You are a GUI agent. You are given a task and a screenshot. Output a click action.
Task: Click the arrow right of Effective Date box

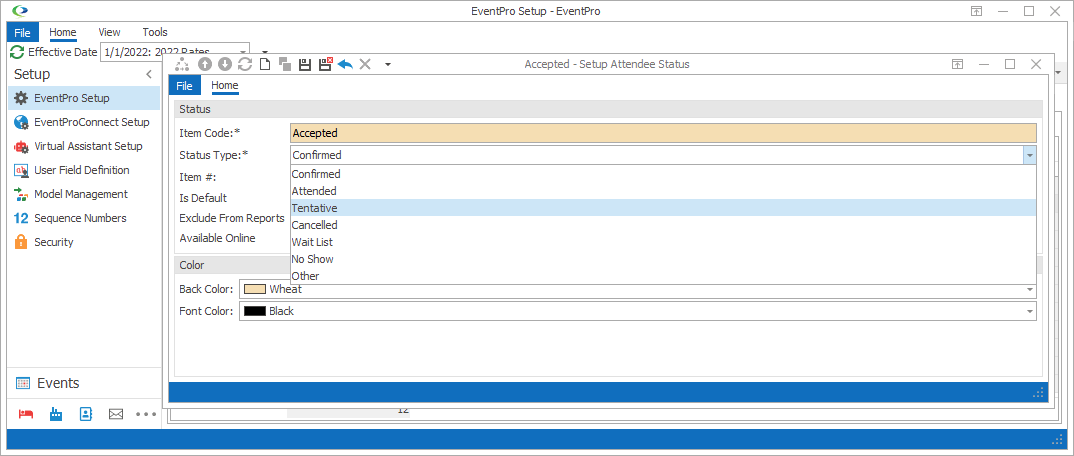coord(265,51)
